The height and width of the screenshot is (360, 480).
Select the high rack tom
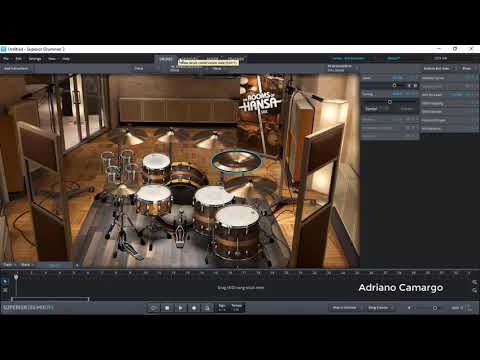pyautogui.click(x=156, y=167)
